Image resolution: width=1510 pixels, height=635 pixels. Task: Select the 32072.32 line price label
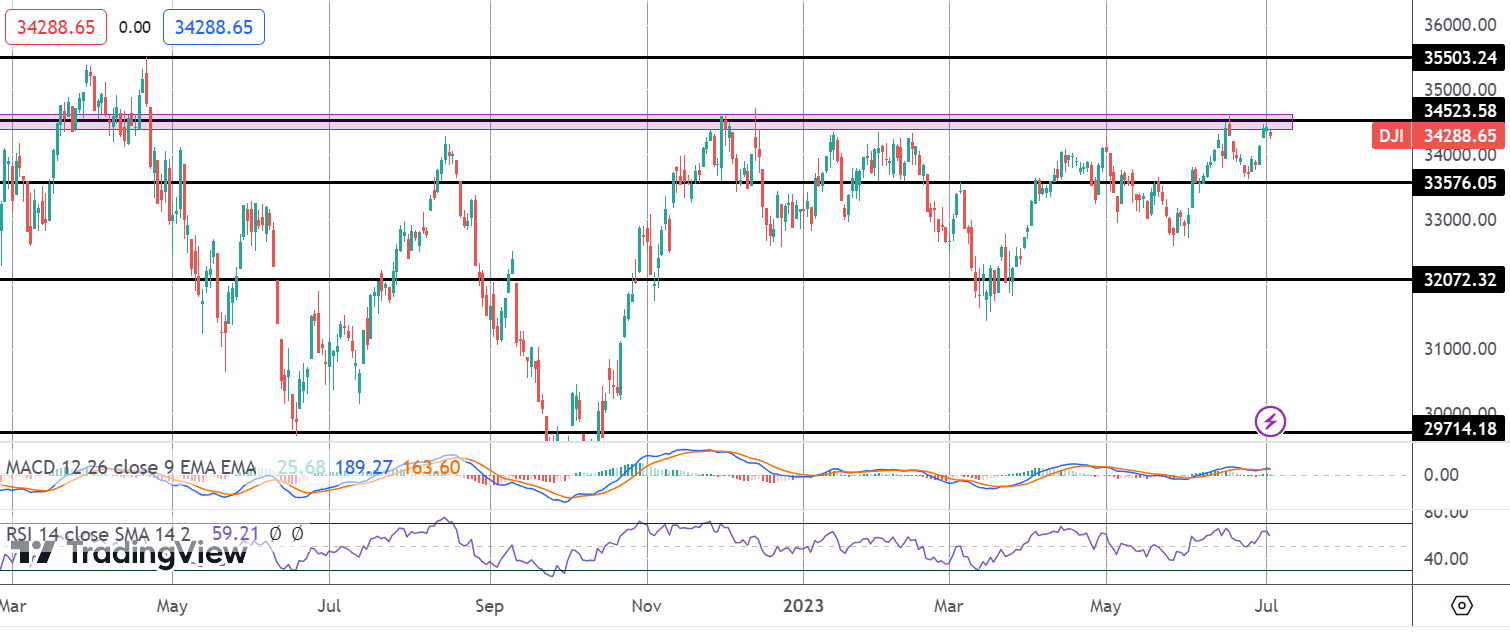(1460, 280)
